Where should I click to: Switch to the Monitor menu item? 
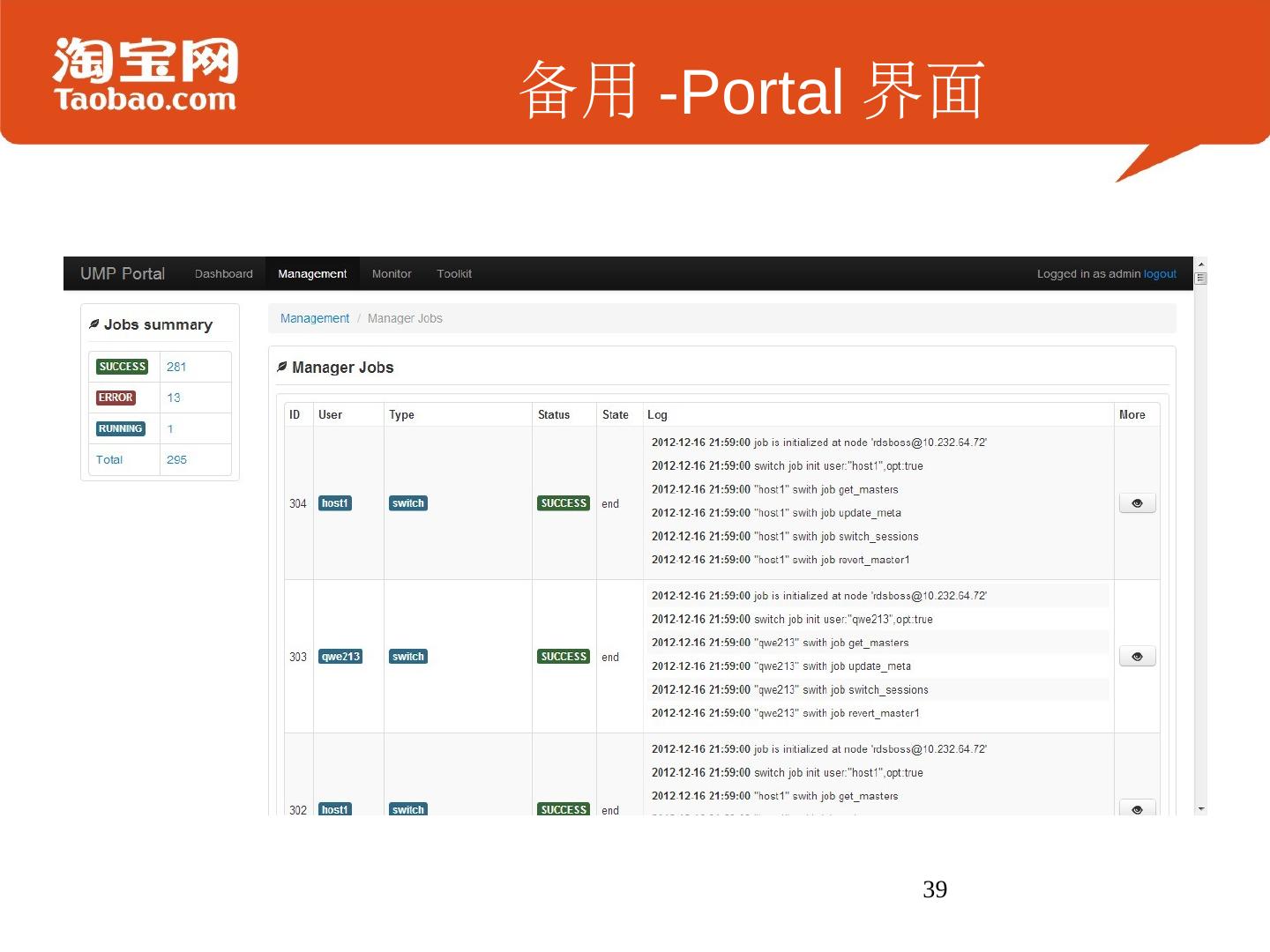point(392,274)
